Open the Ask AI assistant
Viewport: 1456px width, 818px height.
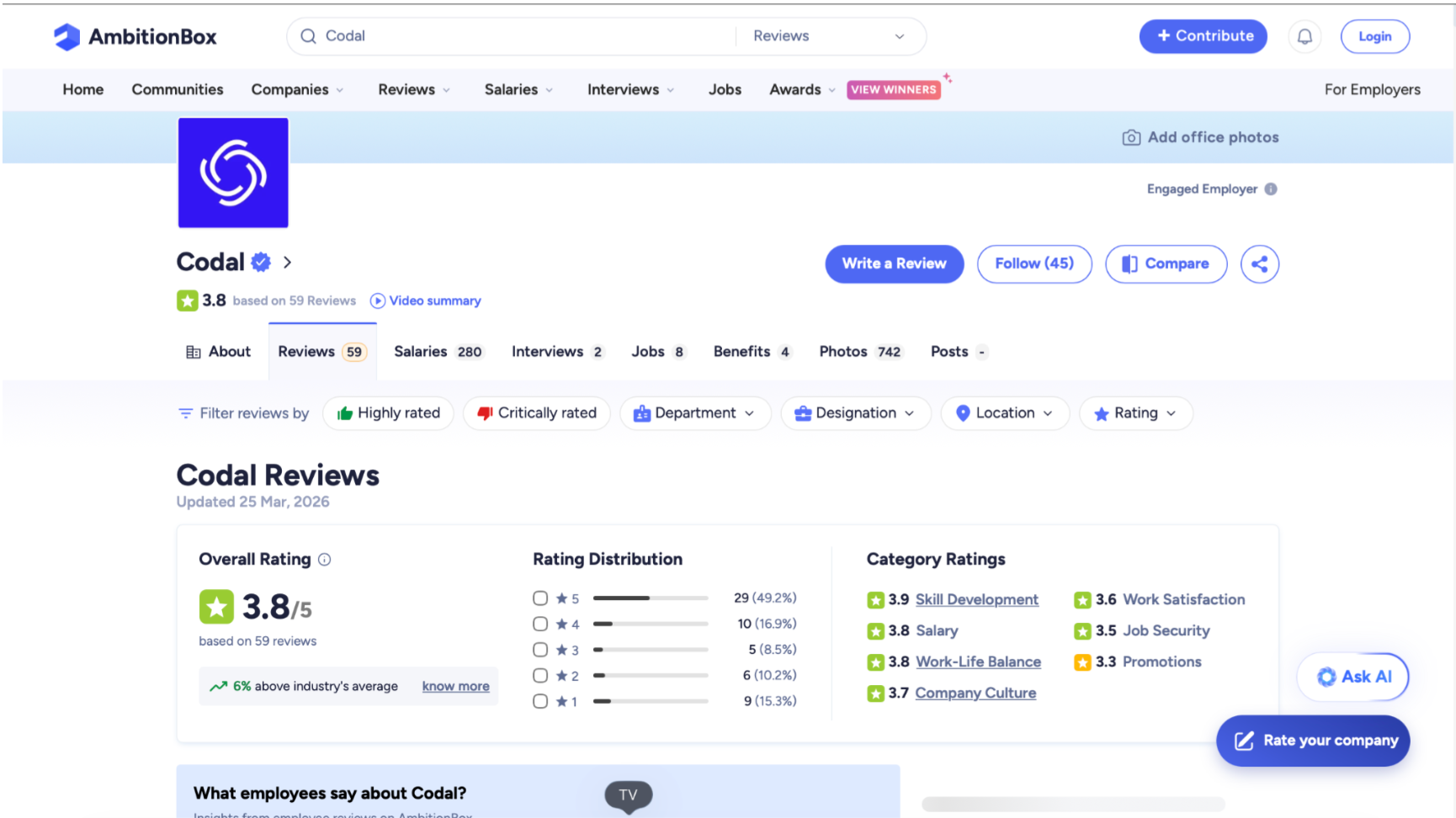coord(1352,677)
